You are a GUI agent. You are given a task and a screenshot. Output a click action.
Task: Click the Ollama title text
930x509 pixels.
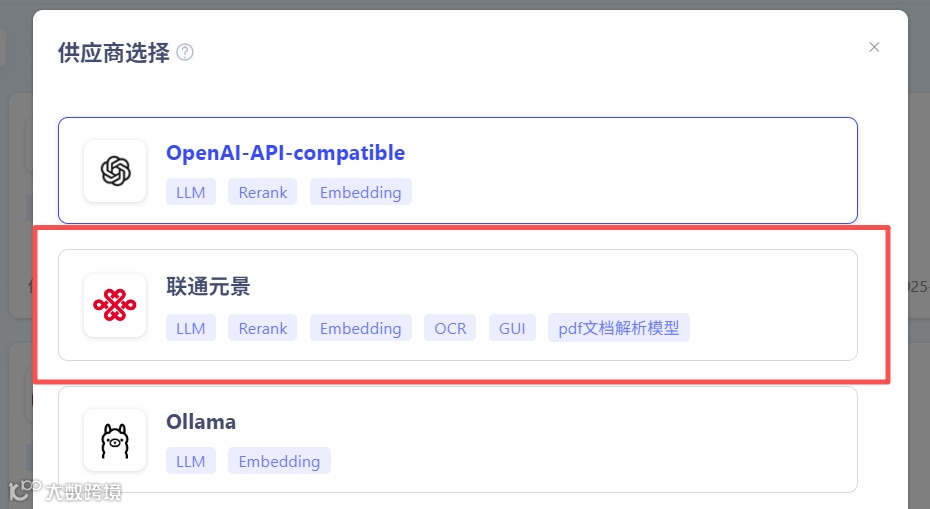(x=201, y=422)
